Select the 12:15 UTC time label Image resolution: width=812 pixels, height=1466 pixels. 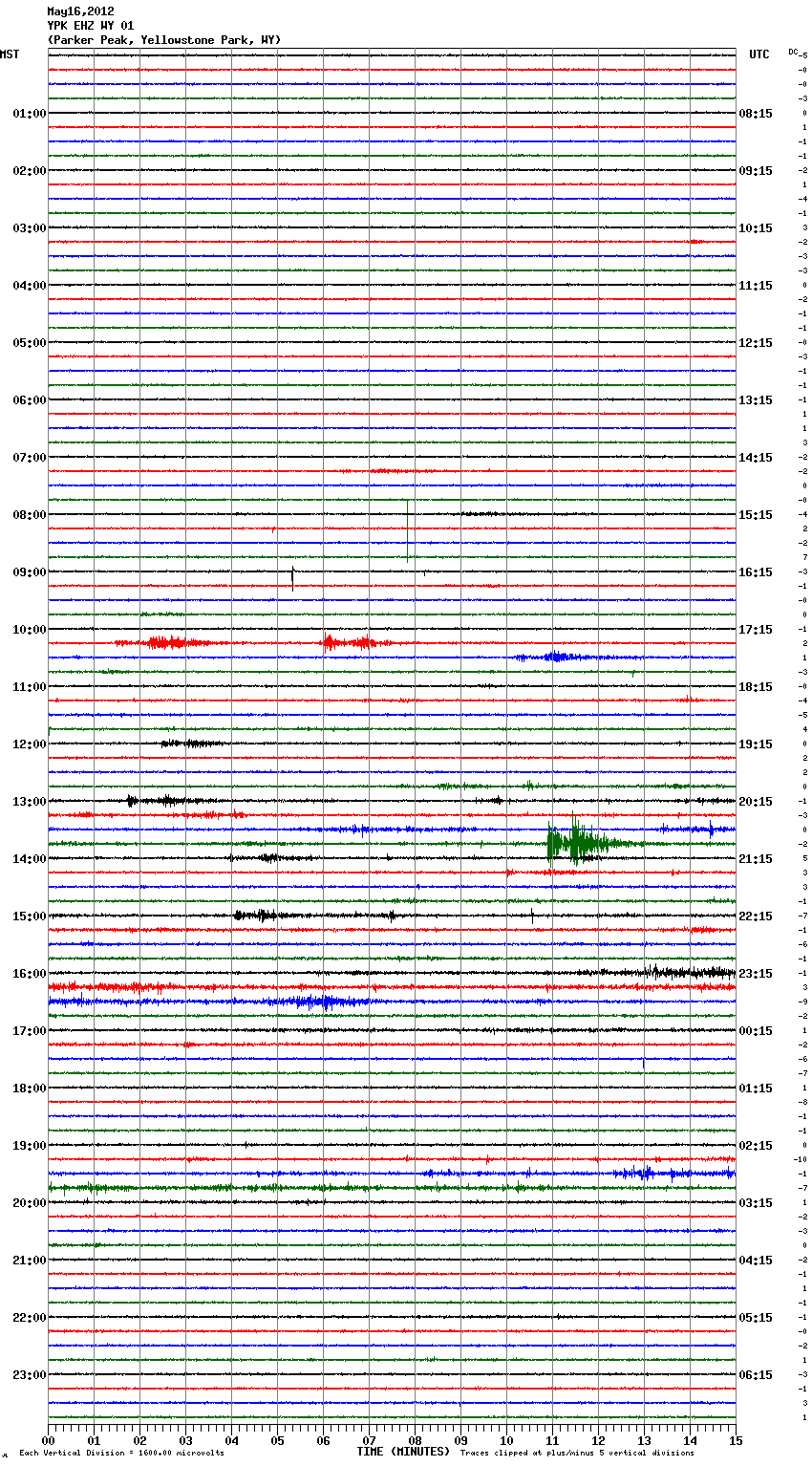click(756, 343)
